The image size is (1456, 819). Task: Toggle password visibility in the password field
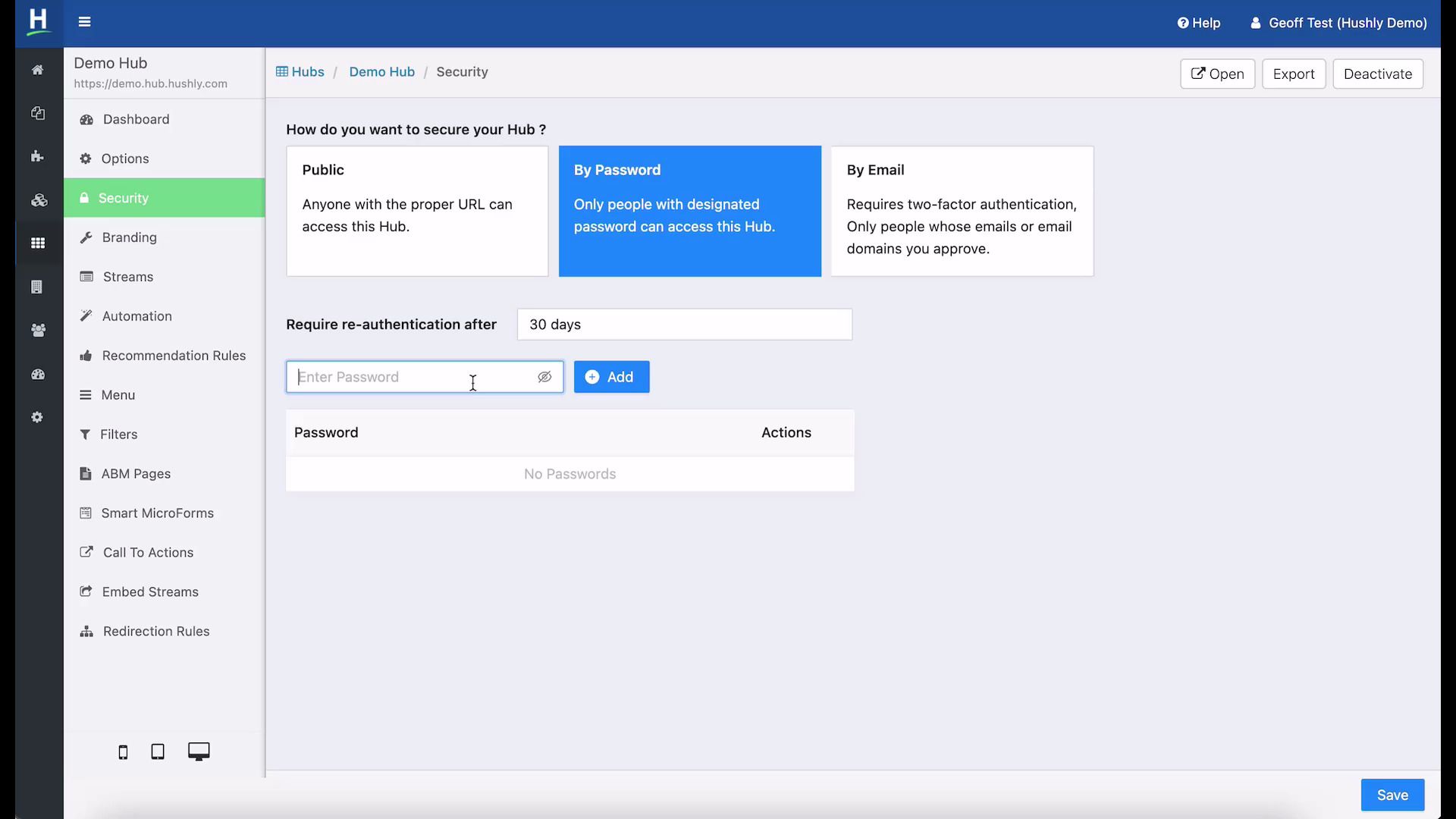(544, 377)
